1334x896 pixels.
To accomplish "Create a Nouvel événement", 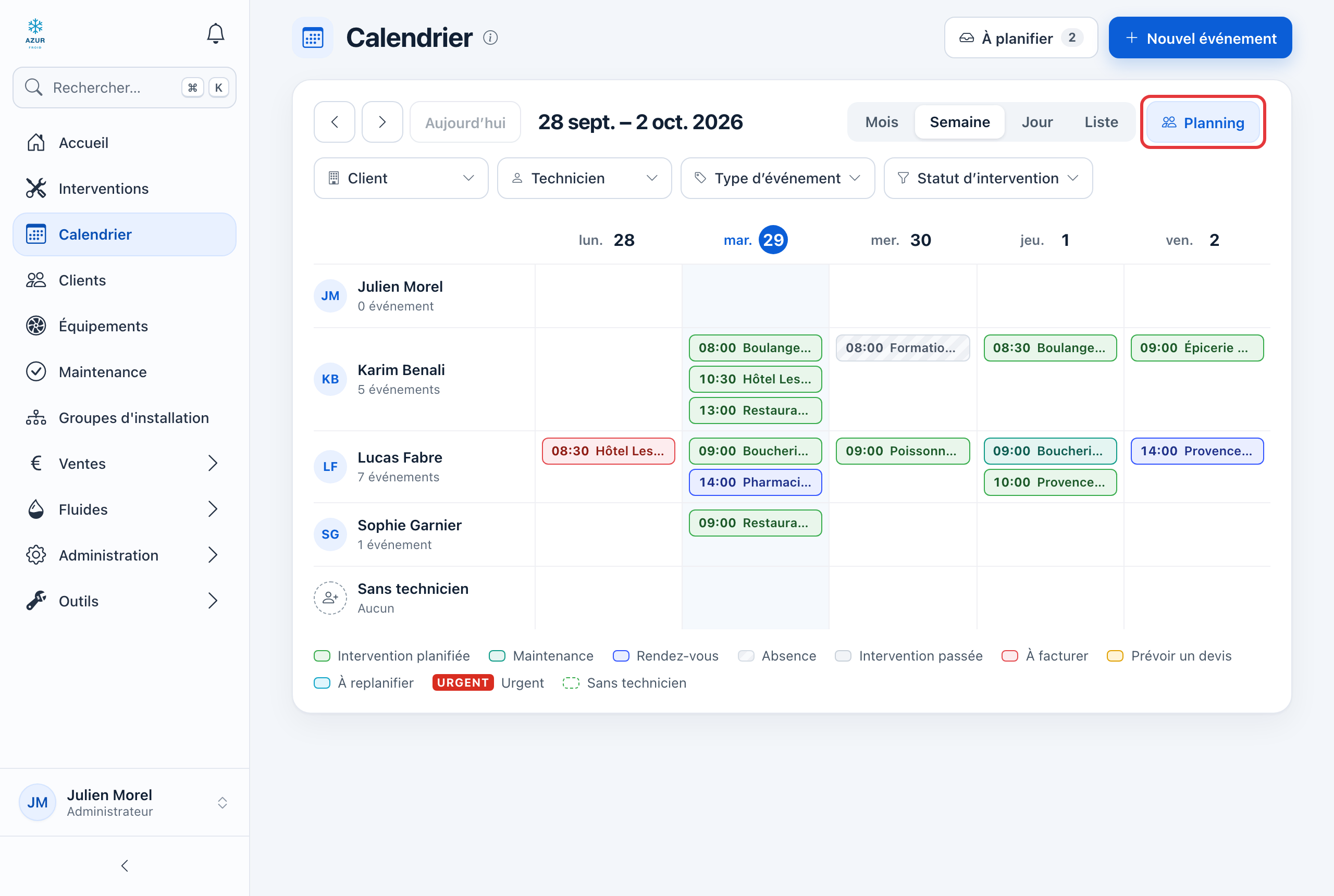I will tap(1200, 38).
